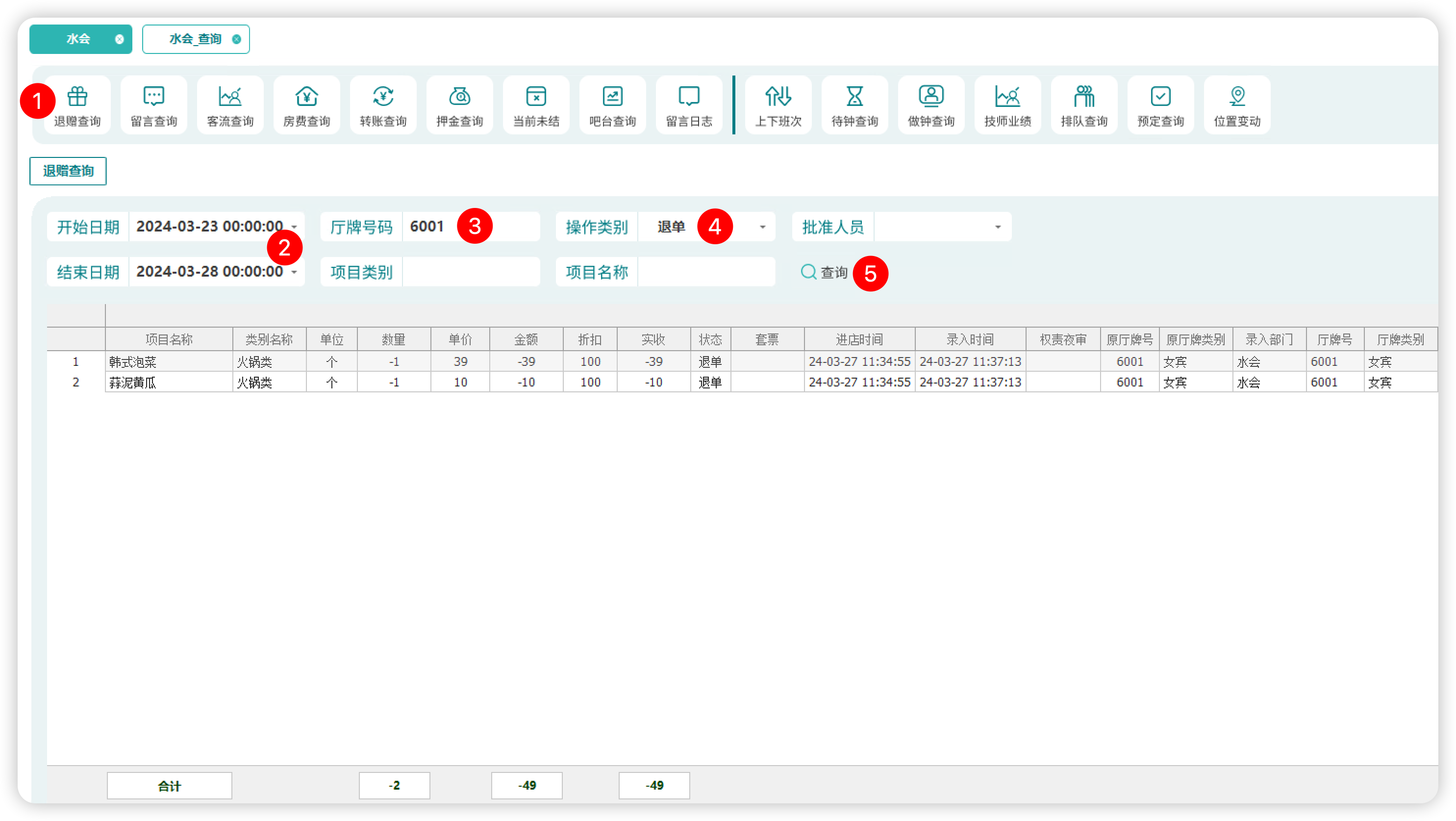Open the 退赠查询 gift icon tool
The height and width of the screenshot is (821, 1456).
click(77, 106)
